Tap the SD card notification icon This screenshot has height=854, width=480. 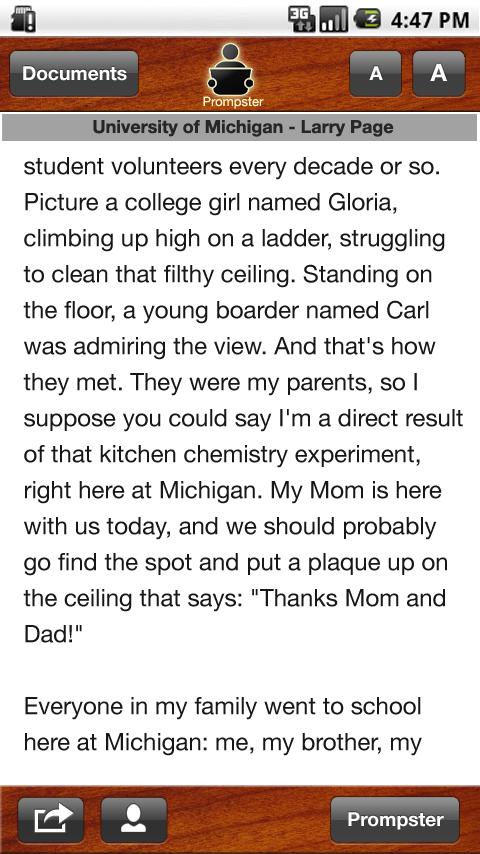pyautogui.click(x=23, y=20)
